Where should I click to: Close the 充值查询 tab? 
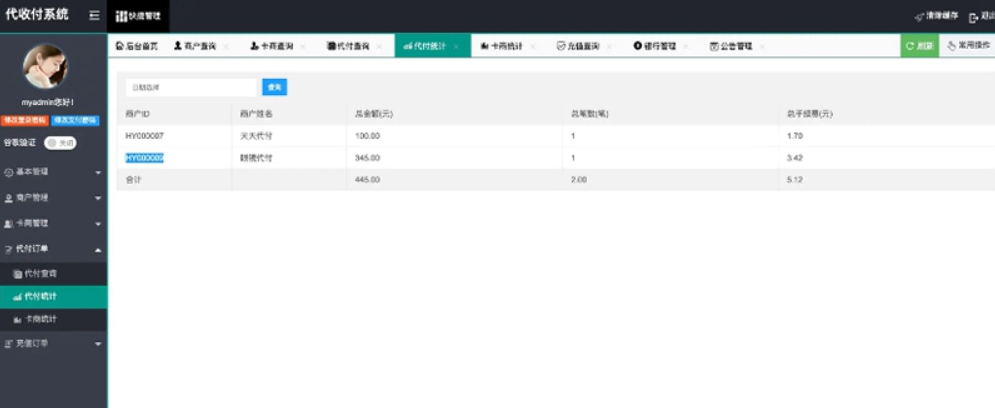[x=609, y=47]
